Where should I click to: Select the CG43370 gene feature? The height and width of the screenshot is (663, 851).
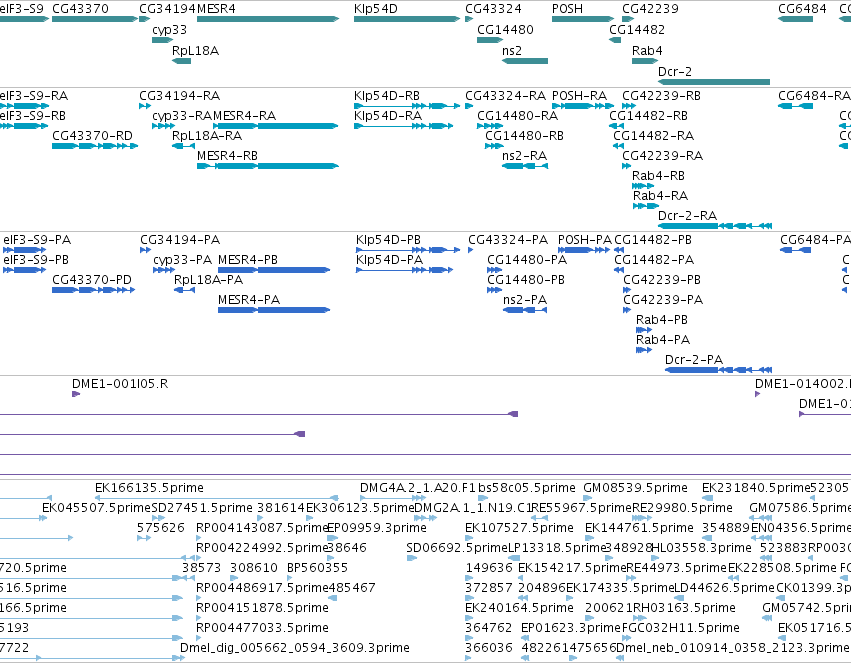(x=95, y=19)
